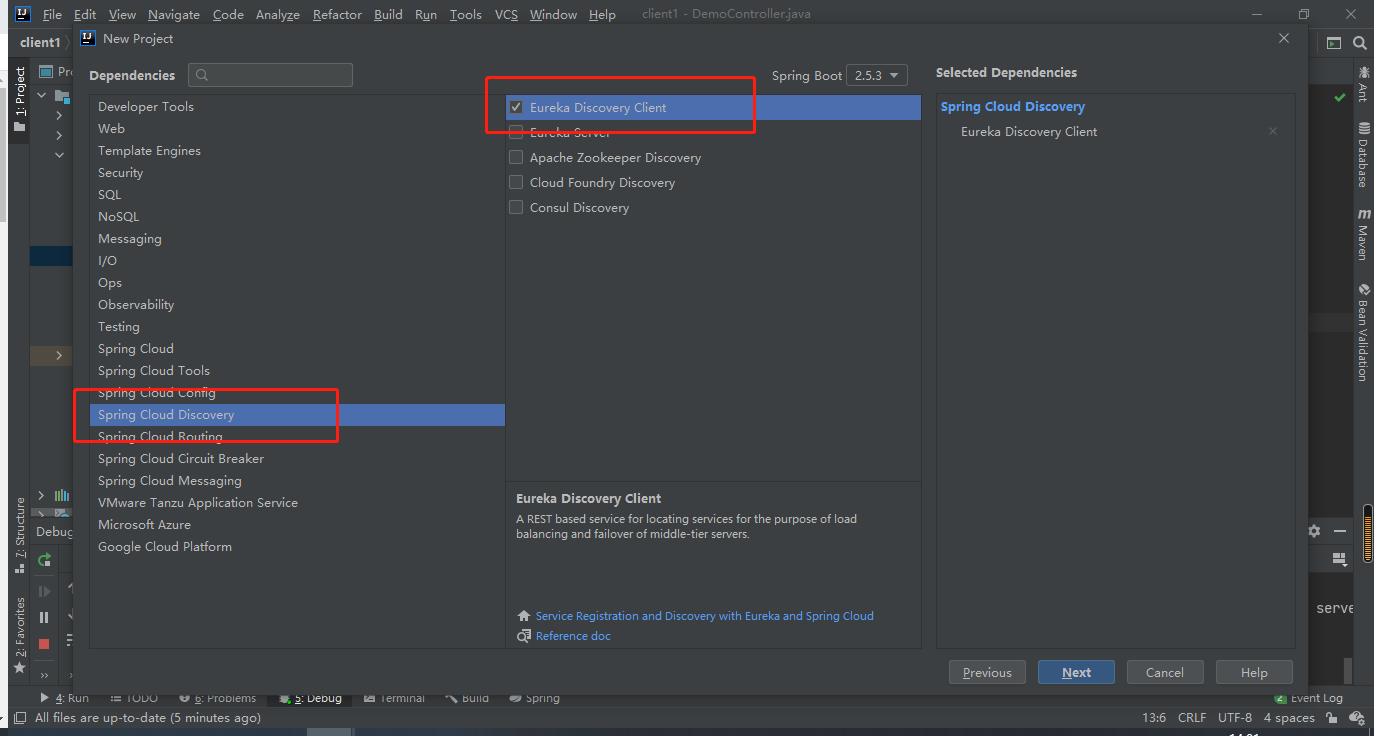Image resolution: width=1374 pixels, height=736 pixels.
Task: Select Developer Tools dependency category
Action: pos(297,107)
